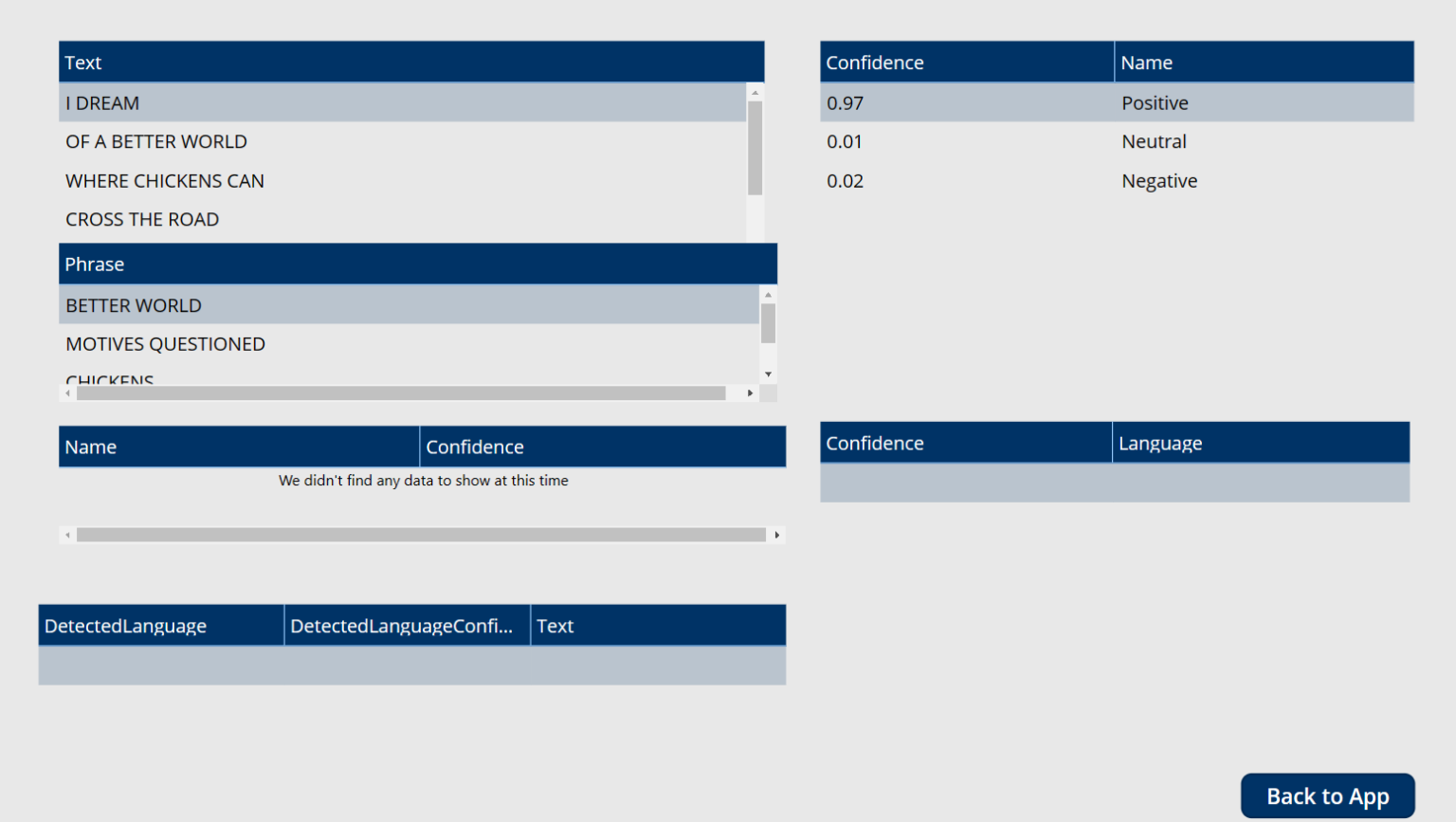Viewport: 1456px width, 822px height.
Task: Select the Negative sentiment row
Action: [1043, 180]
